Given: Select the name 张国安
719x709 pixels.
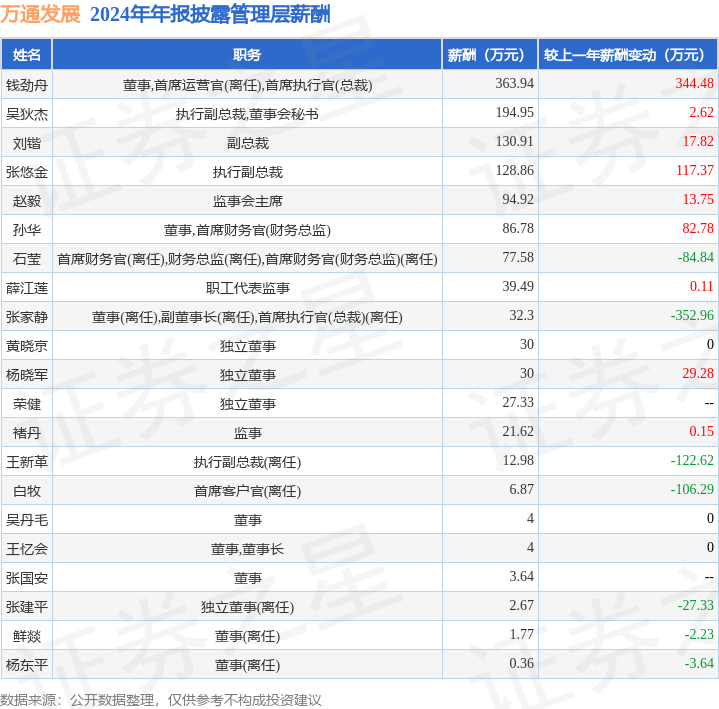Looking at the screenshot, I should 27,578.
